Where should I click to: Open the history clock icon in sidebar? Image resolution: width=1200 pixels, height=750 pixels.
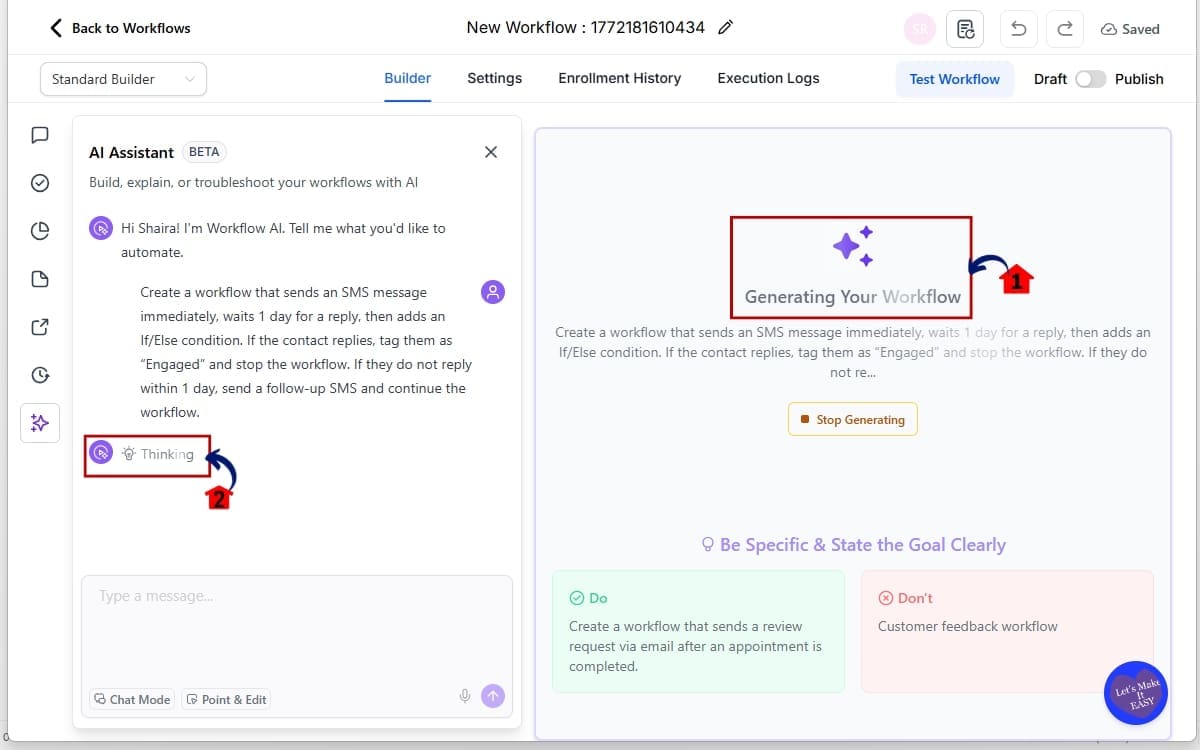[x=39, y=375]
